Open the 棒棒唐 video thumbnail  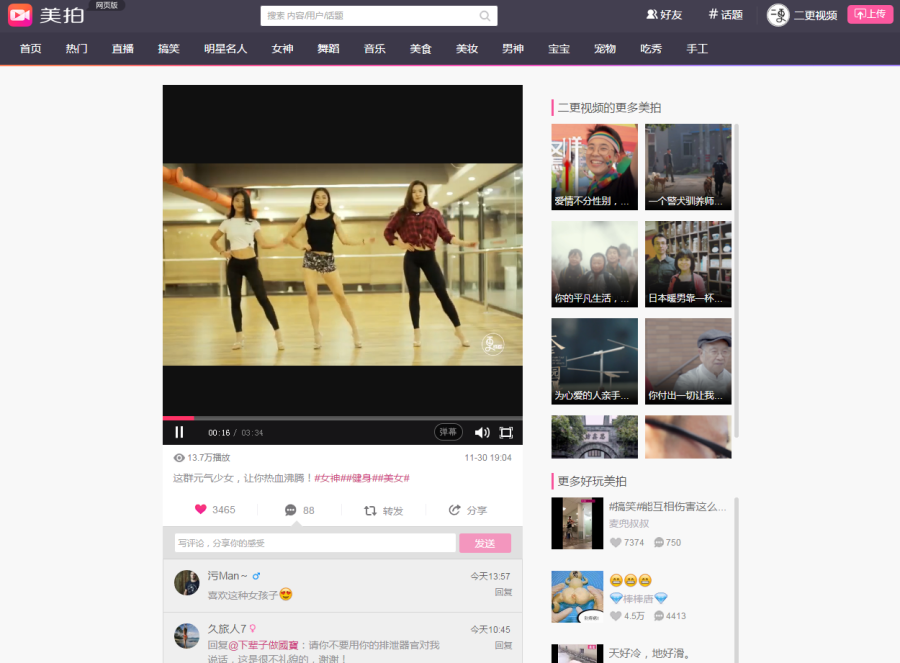577,596
